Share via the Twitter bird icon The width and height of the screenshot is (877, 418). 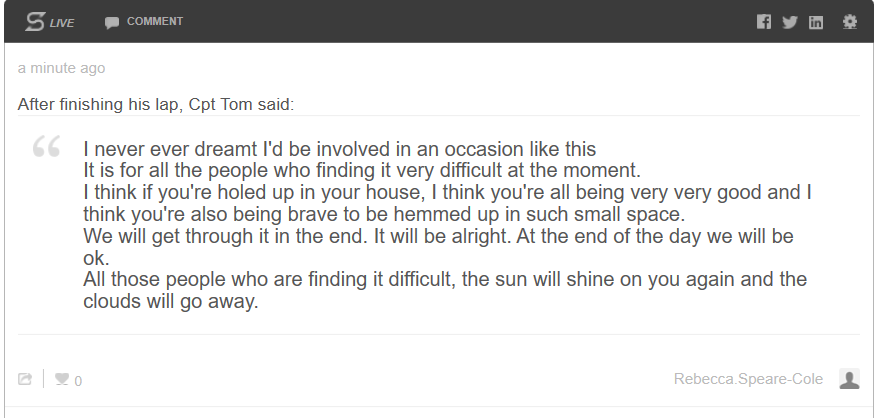(790, 22)
